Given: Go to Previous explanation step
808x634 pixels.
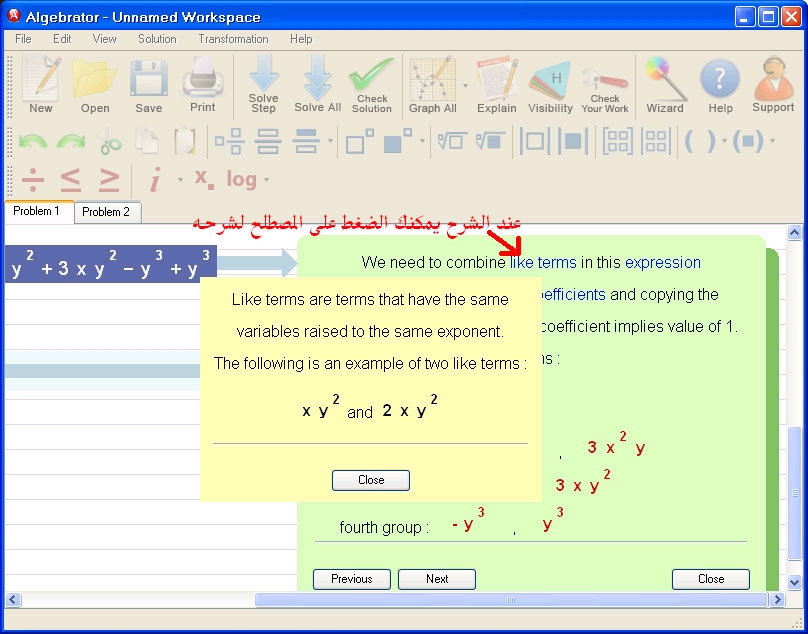Looking at the screenshot, I should click(352, 579).
